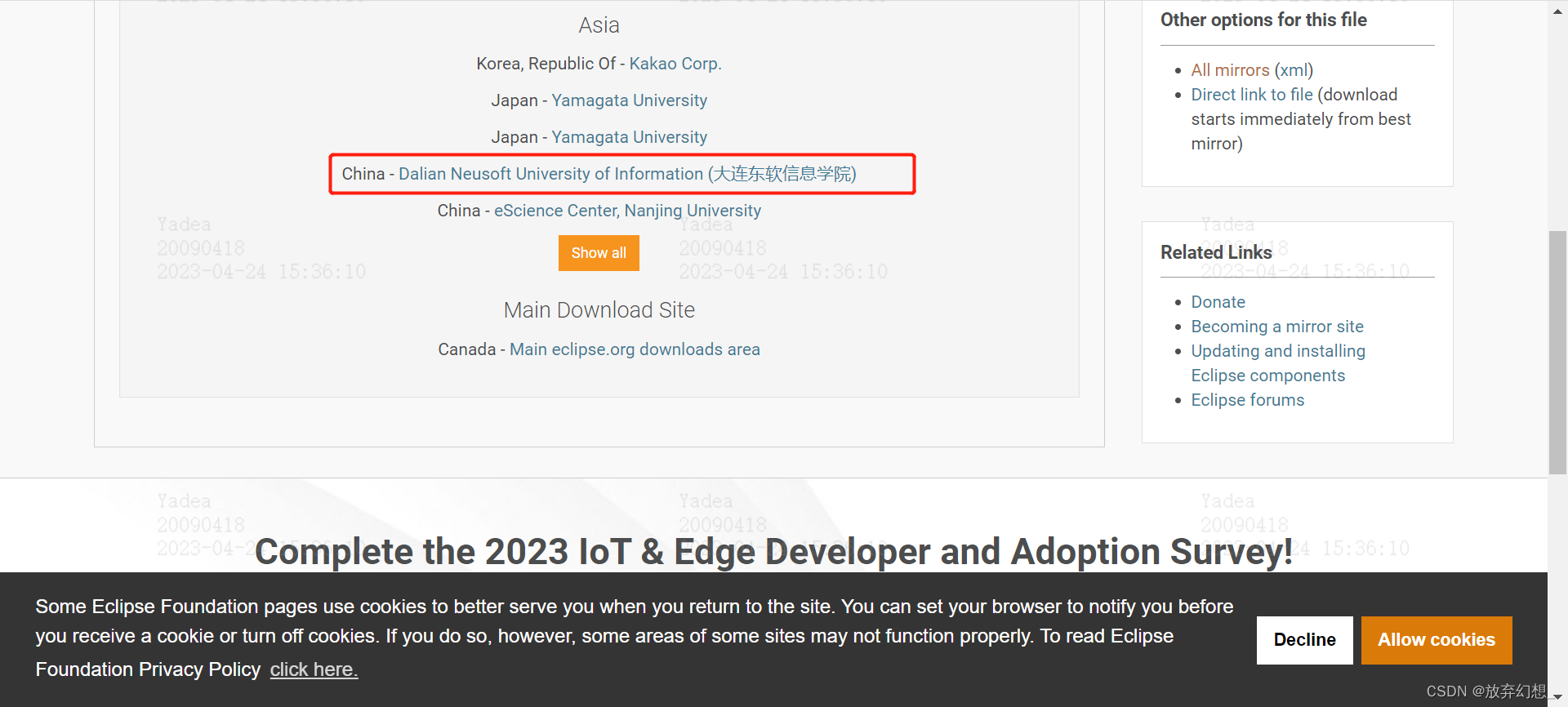Viewport: 1568px width, 707px height.
Task: Decline cookies in the banner
Action: coord(1304,640)
